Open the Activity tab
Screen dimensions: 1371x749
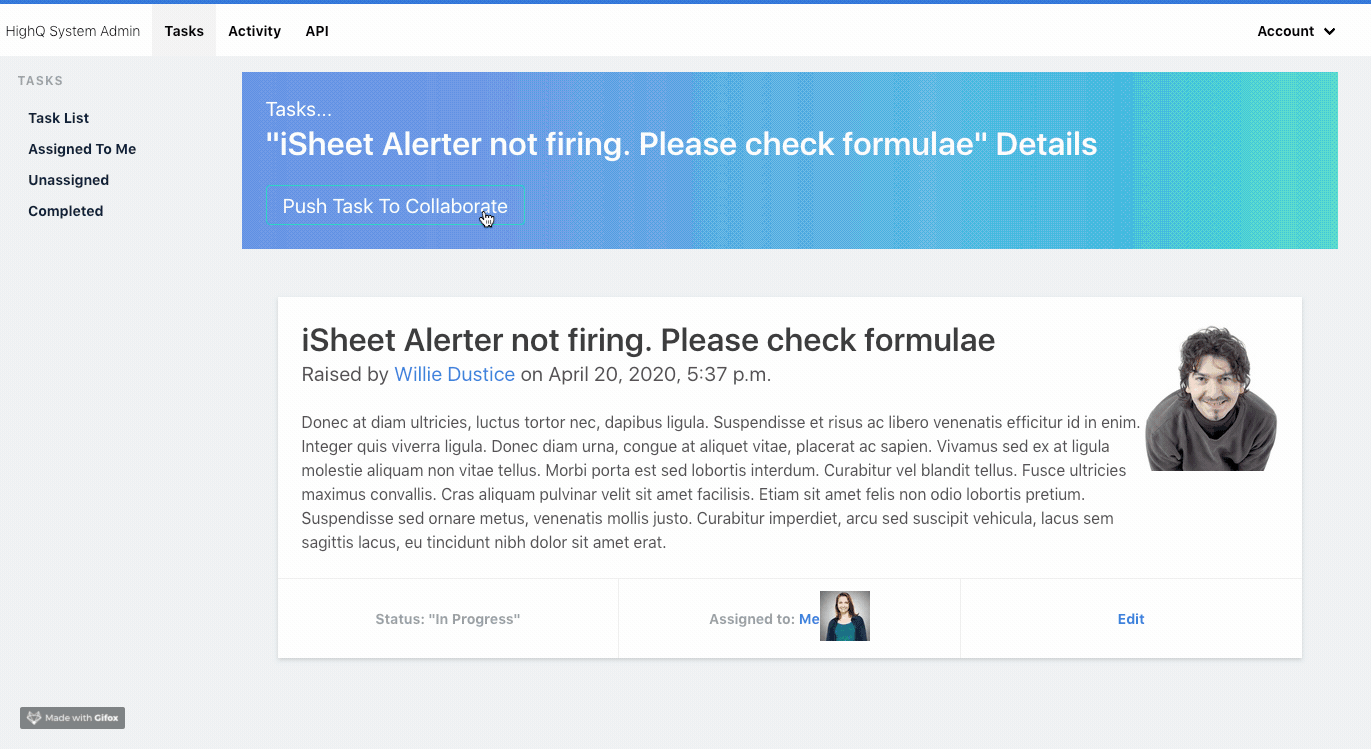pyautogui.click(x=254, y=31)
